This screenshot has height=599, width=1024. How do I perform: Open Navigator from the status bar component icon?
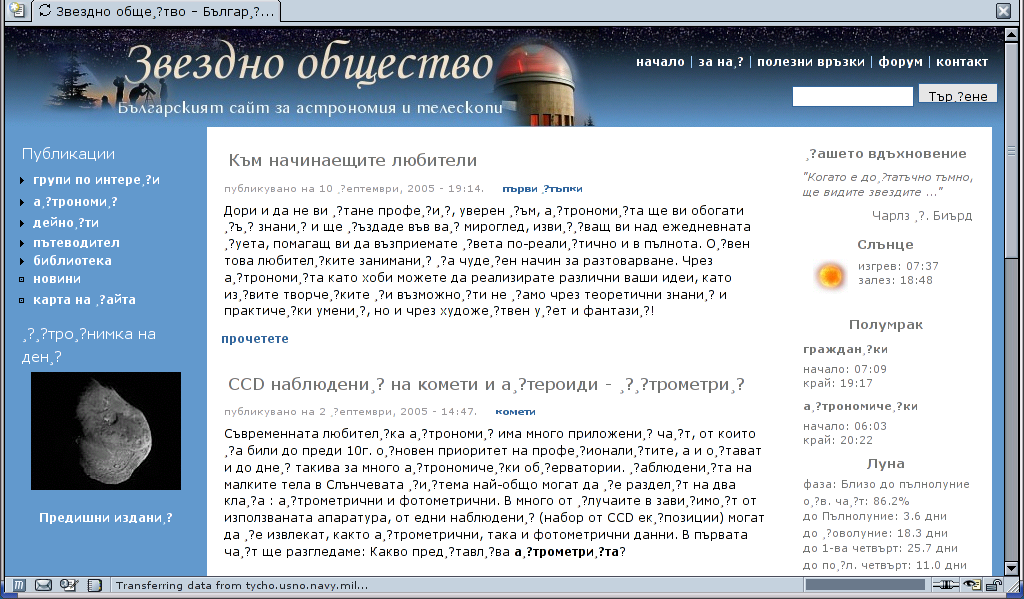click(x=18, y=585)
